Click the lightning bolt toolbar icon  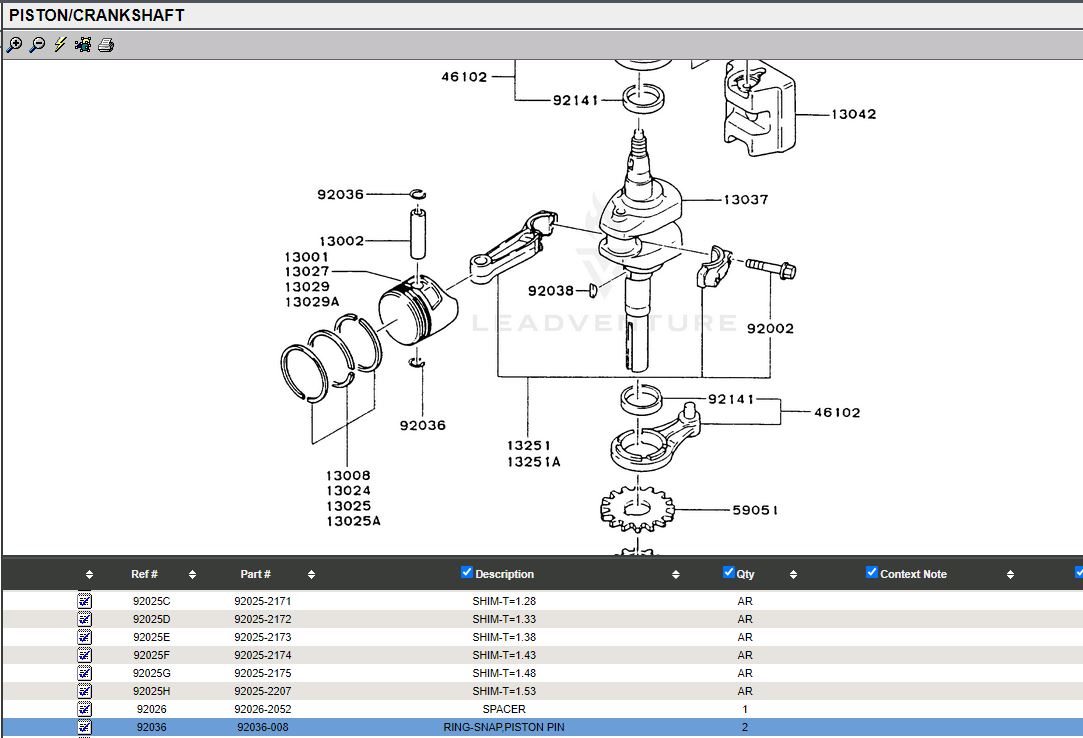tap(60, 45)
